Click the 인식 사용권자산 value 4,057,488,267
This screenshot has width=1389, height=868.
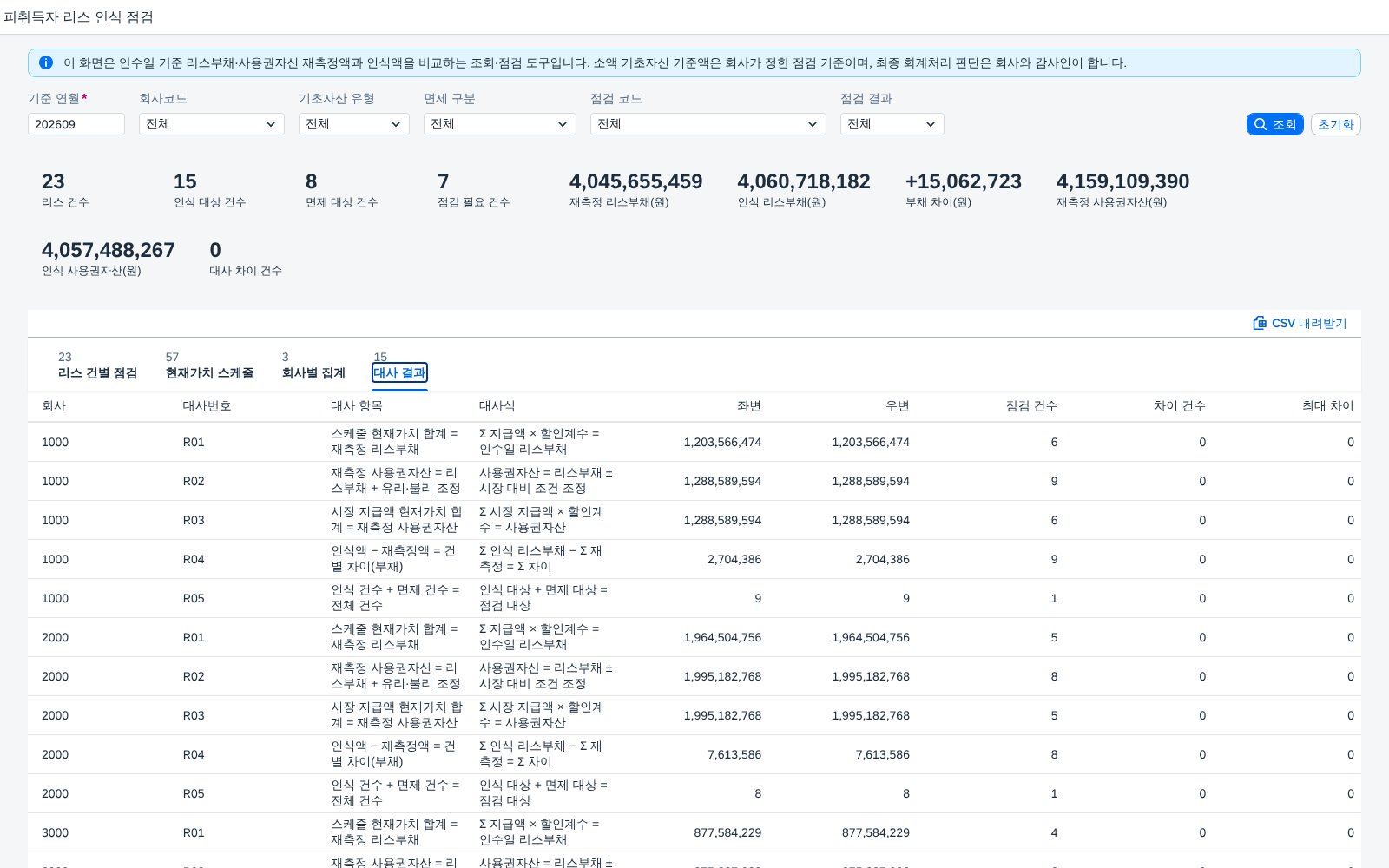[x=109, y=250]
